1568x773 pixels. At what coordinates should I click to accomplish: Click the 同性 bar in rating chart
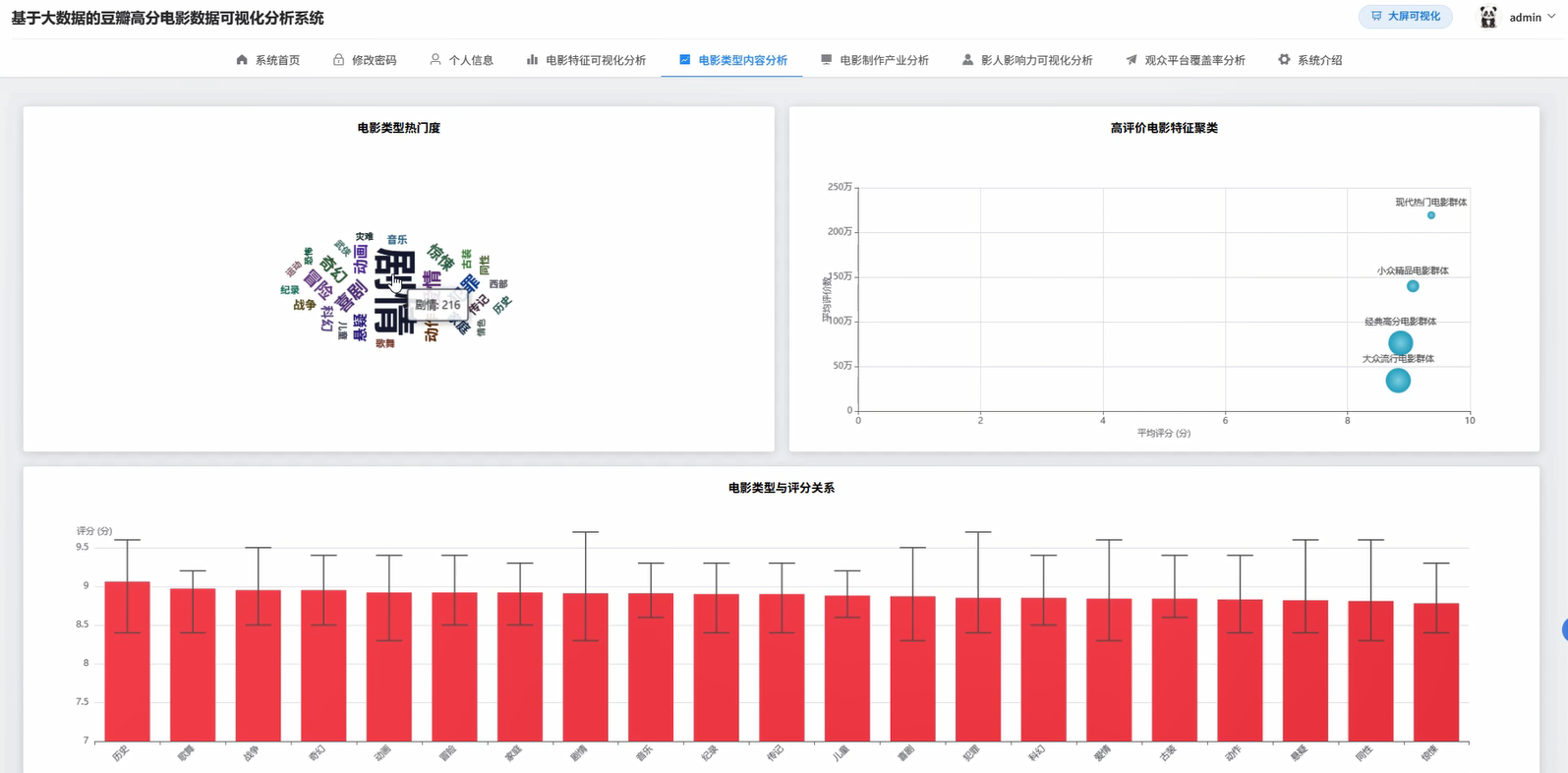(x=1370, y=672)
